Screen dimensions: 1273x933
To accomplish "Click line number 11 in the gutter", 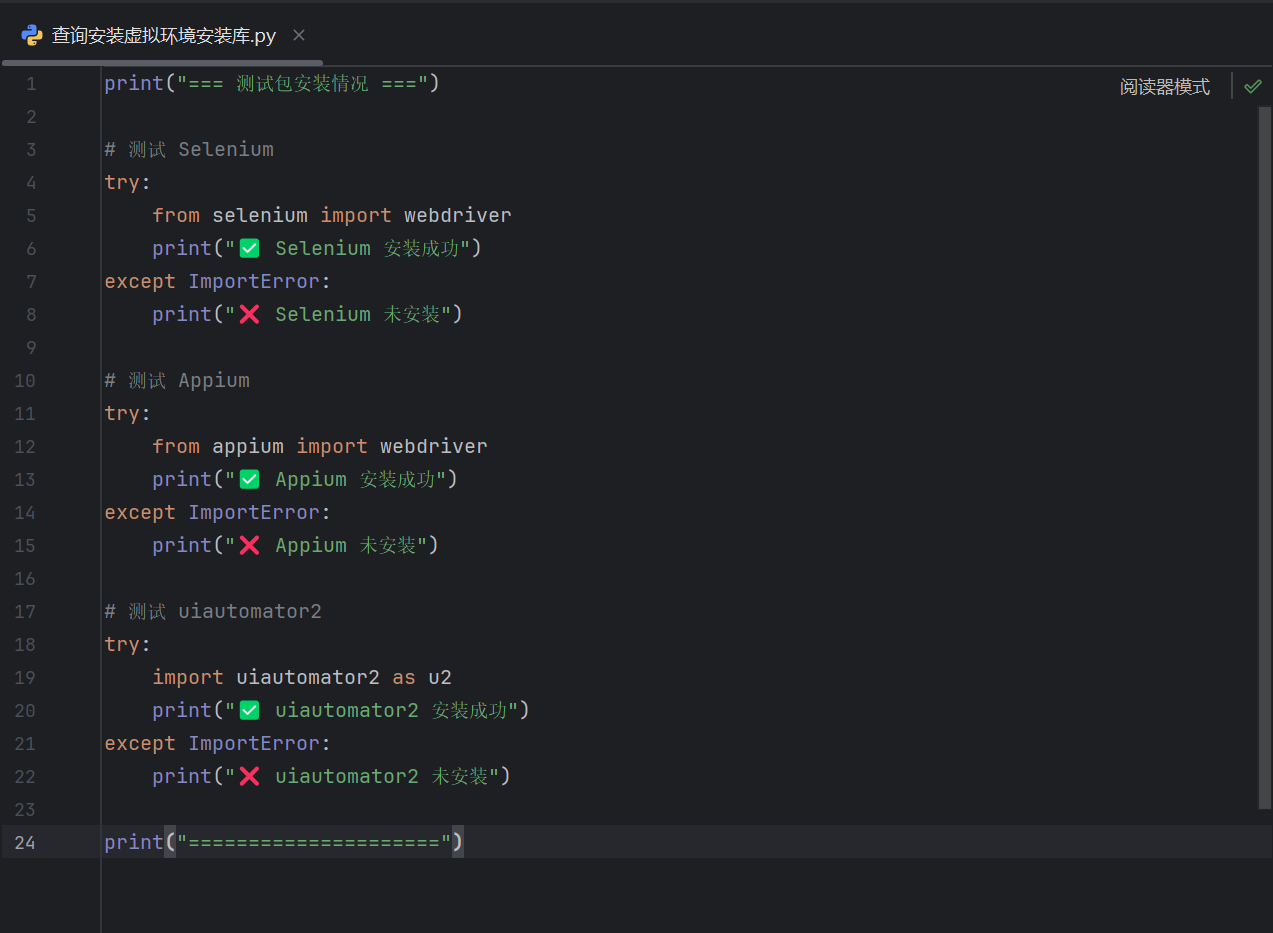I will pos(25,414).
